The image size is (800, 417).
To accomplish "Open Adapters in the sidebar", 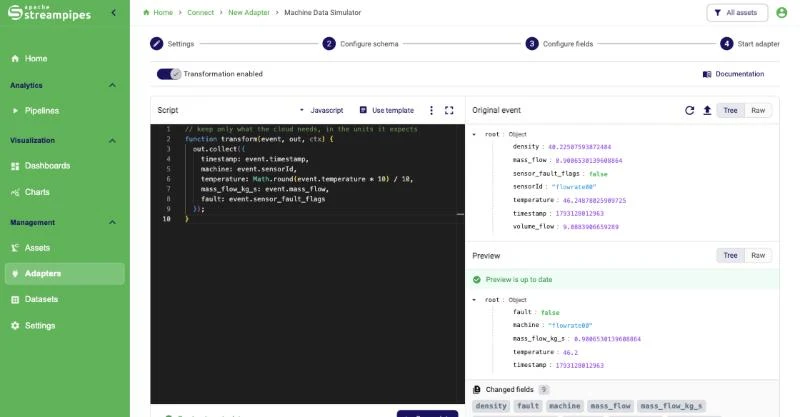I will coord(64,274).
